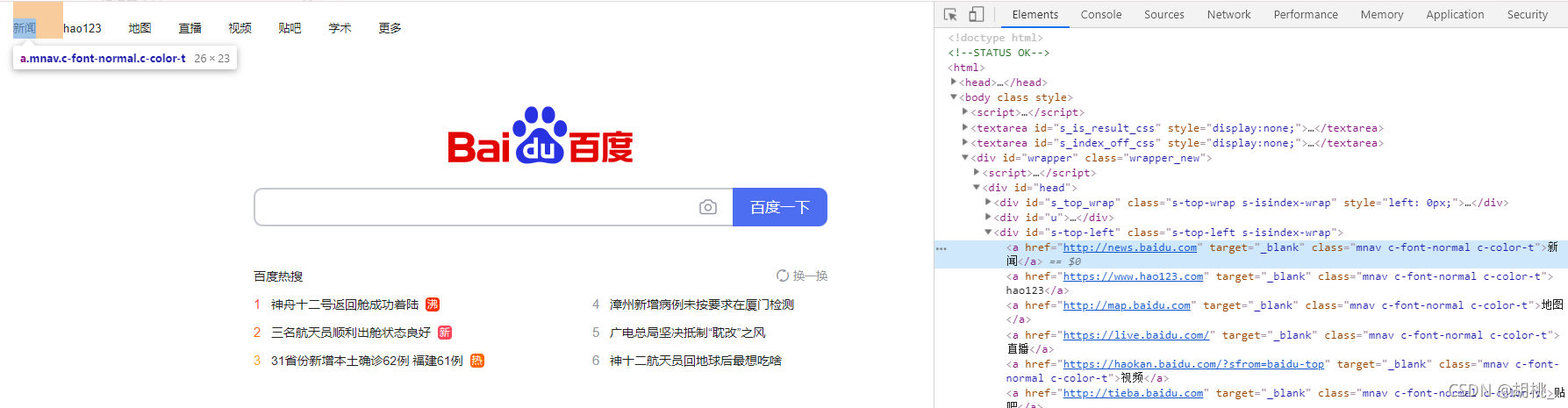Open the Sources panel tab

tap(1163, 15)
